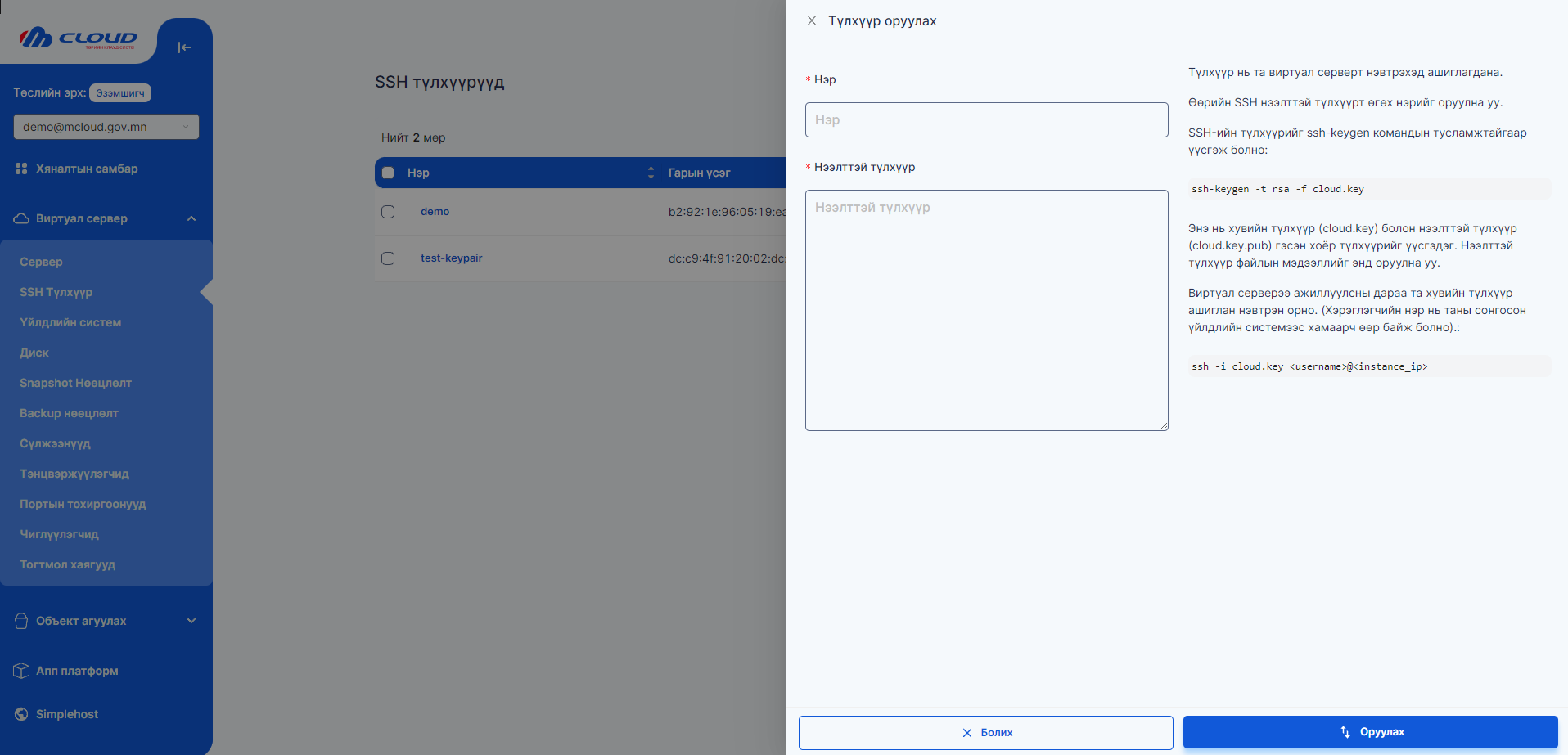
Task: Collapse the Виртуал сервер section chevron
Action: click(191, 218)
